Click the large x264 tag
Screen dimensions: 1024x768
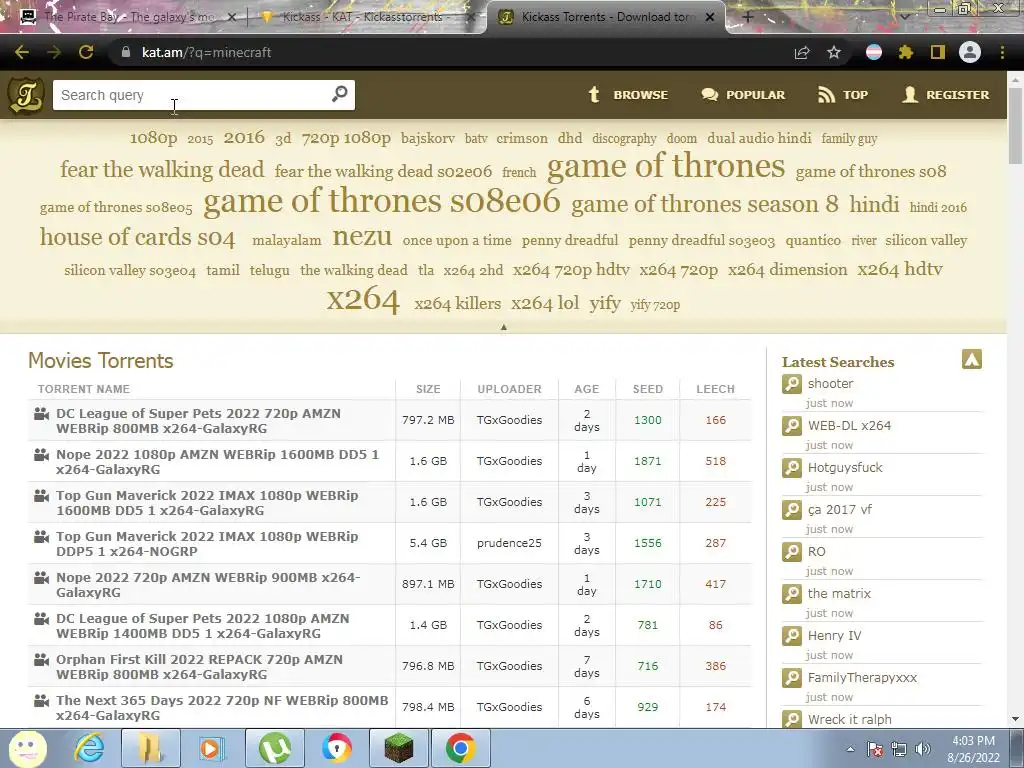pos(363,299)
